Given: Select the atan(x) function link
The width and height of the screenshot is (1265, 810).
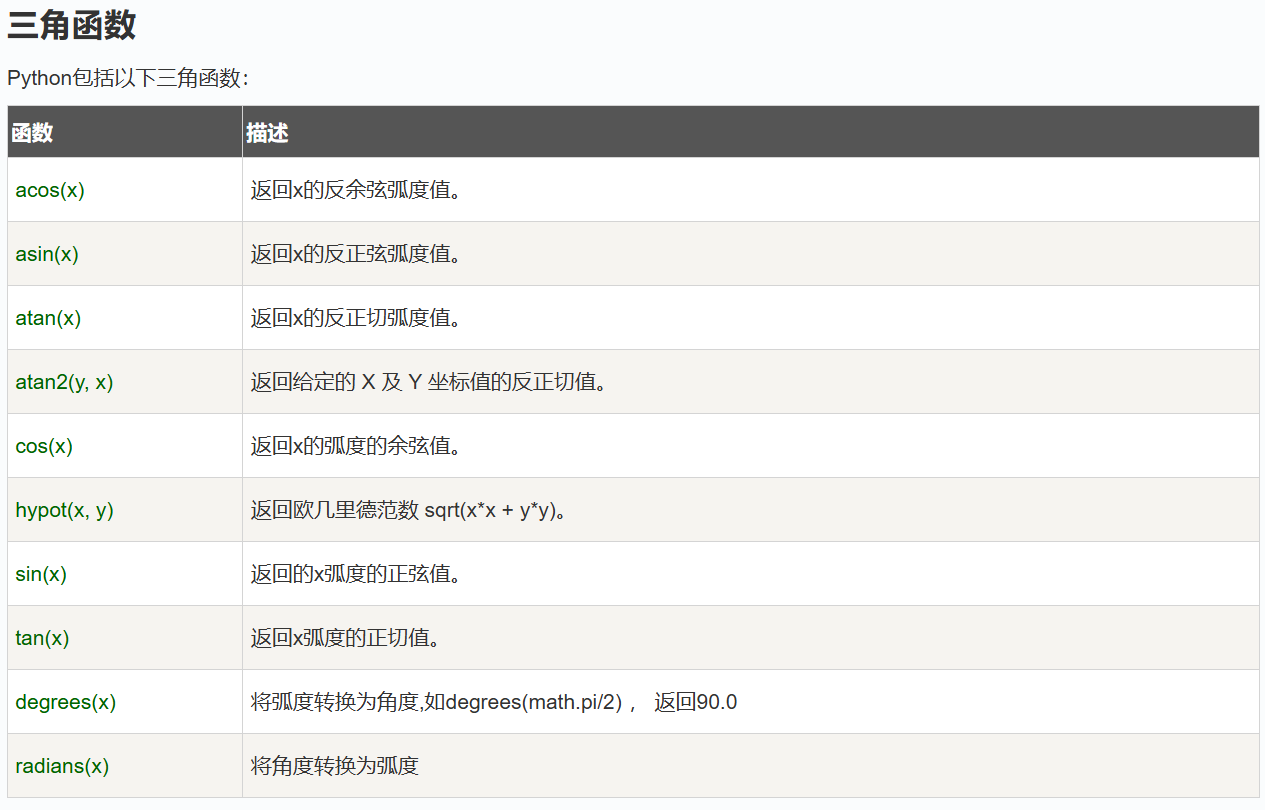Looking at the screenshot, I should pyautogui.click(x=48, y=318).
